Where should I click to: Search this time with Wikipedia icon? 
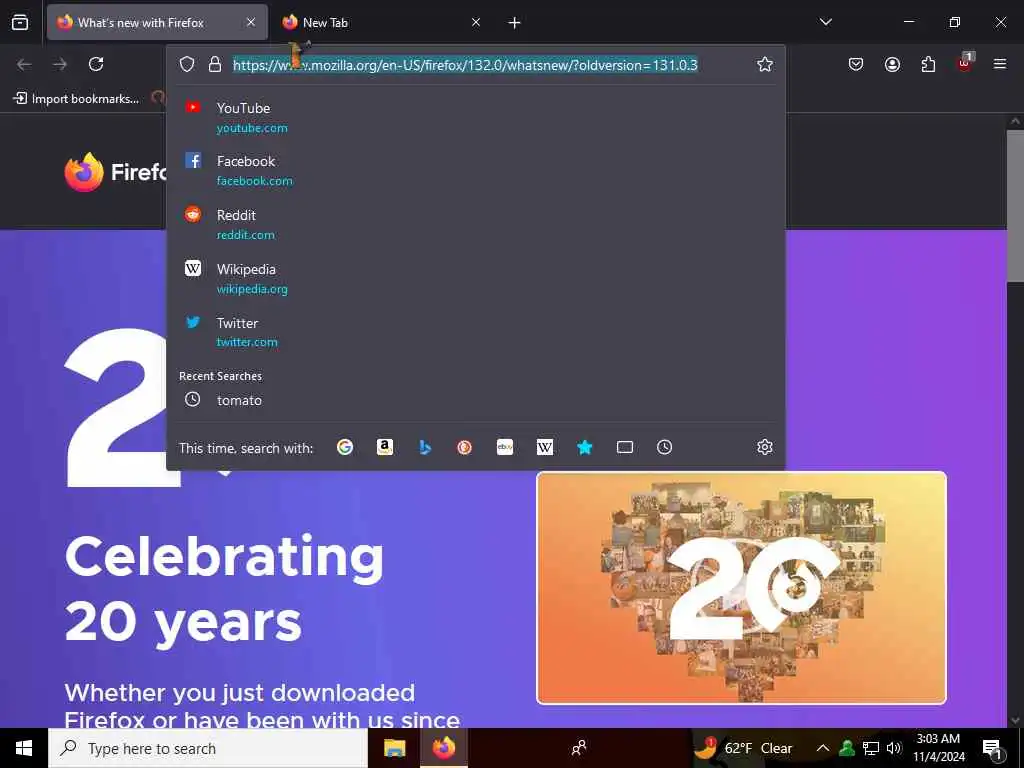click(x=545, y=447)
